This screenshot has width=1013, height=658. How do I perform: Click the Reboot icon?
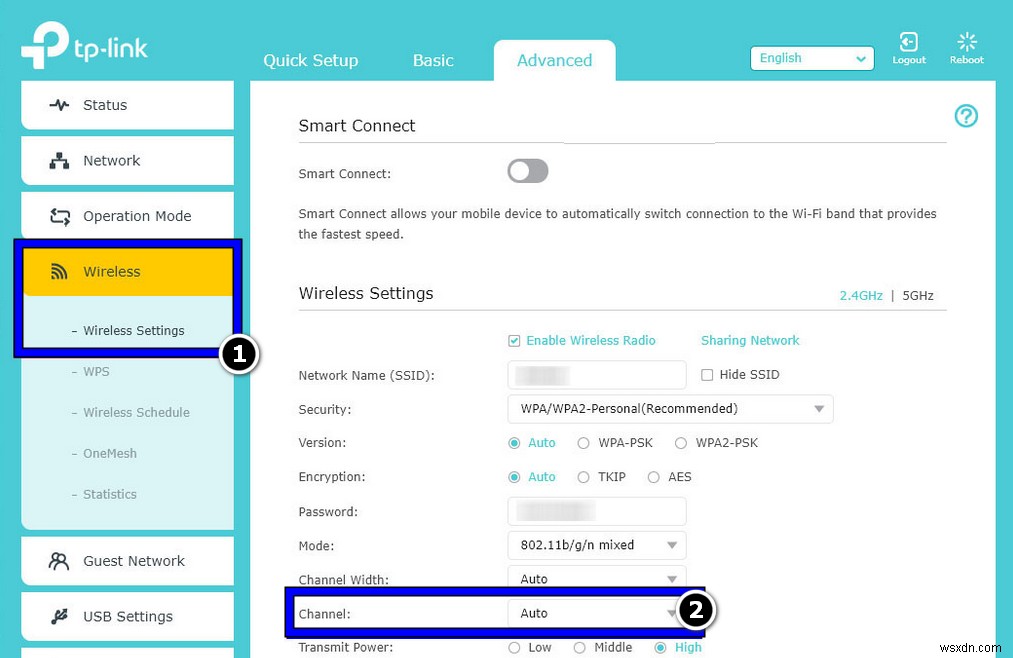pos(966,42)
